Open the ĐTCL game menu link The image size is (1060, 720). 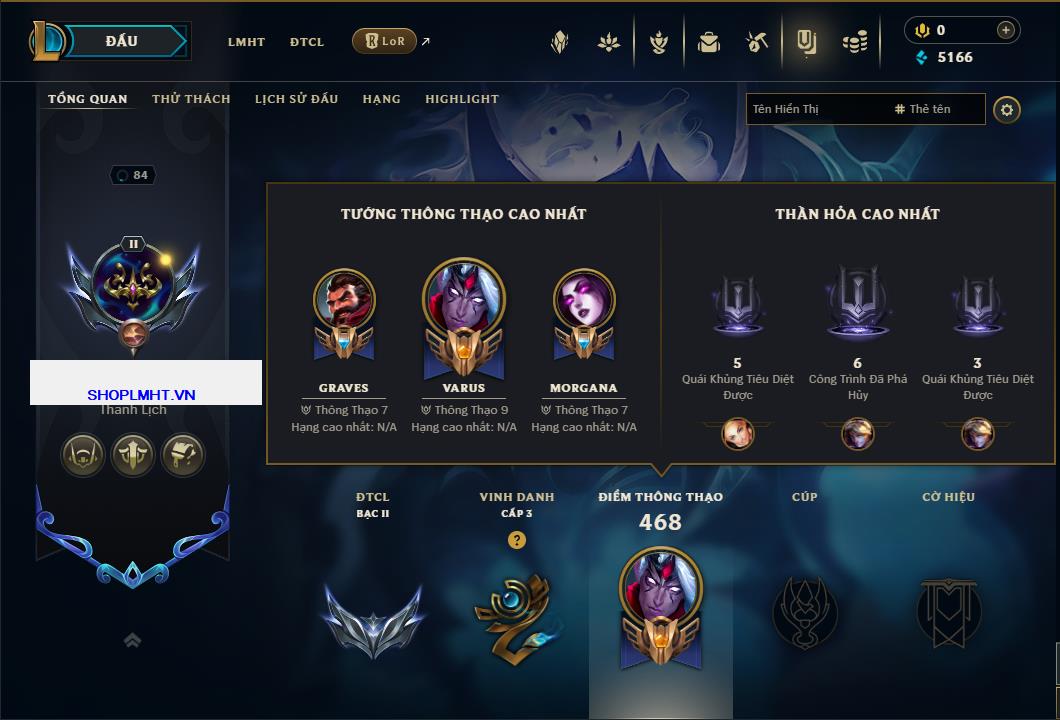[x=307, y=42]
